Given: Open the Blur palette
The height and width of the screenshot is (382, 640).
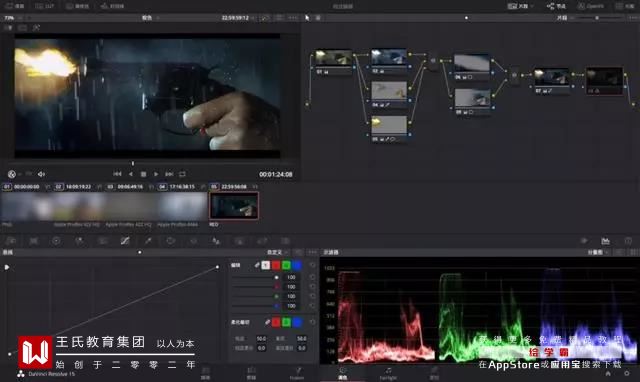Looking at the screenshot, I should [x=216, y=241].
